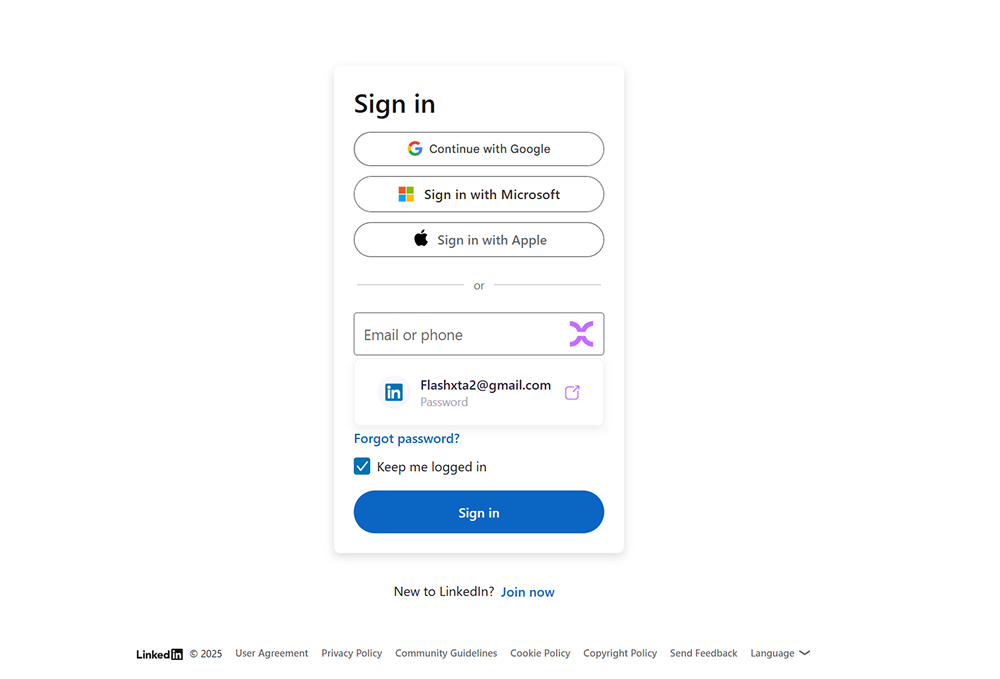This screenshot has height=679, width=1000.
Task: Uncheck Keep me logged in checkbox
Action: click(x=362, y=466)
